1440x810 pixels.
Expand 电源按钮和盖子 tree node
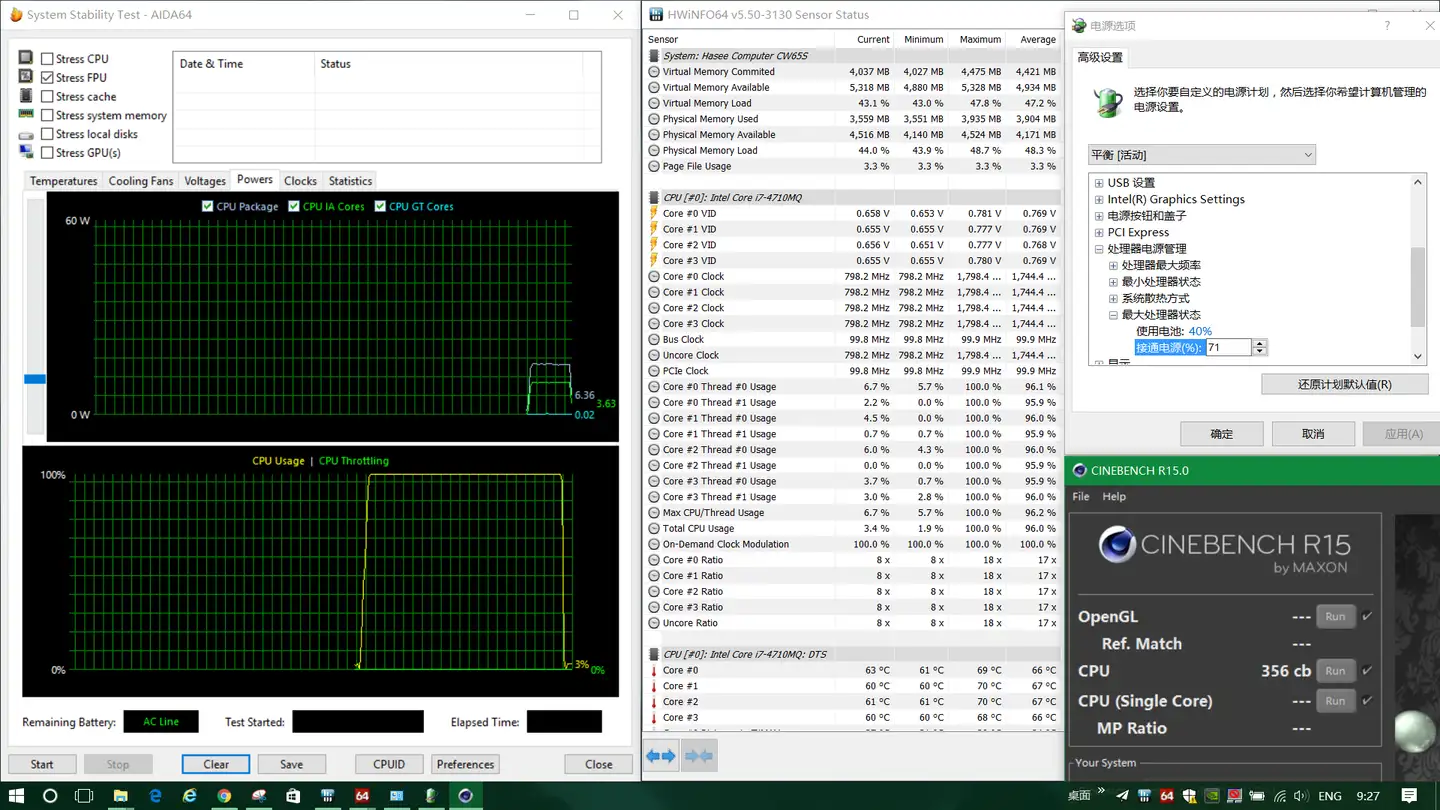coord(1099,216)
